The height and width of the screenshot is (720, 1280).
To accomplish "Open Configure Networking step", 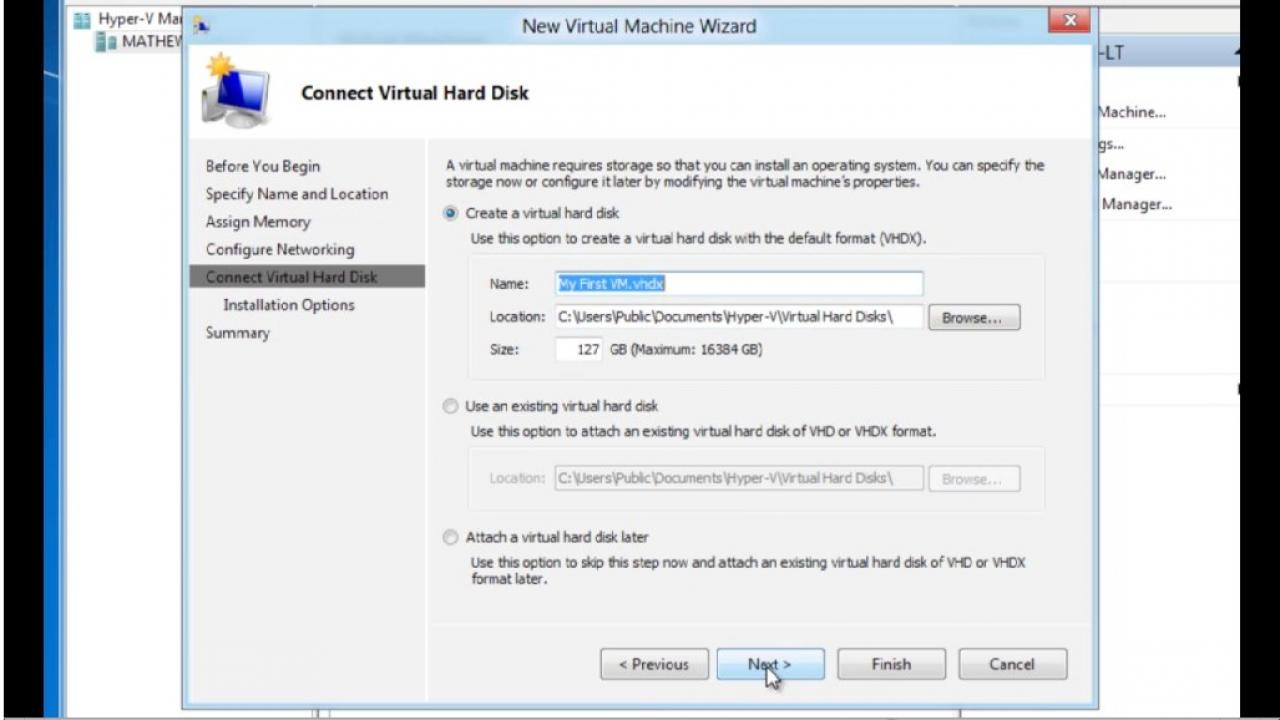I will click(x=280, y=249).
